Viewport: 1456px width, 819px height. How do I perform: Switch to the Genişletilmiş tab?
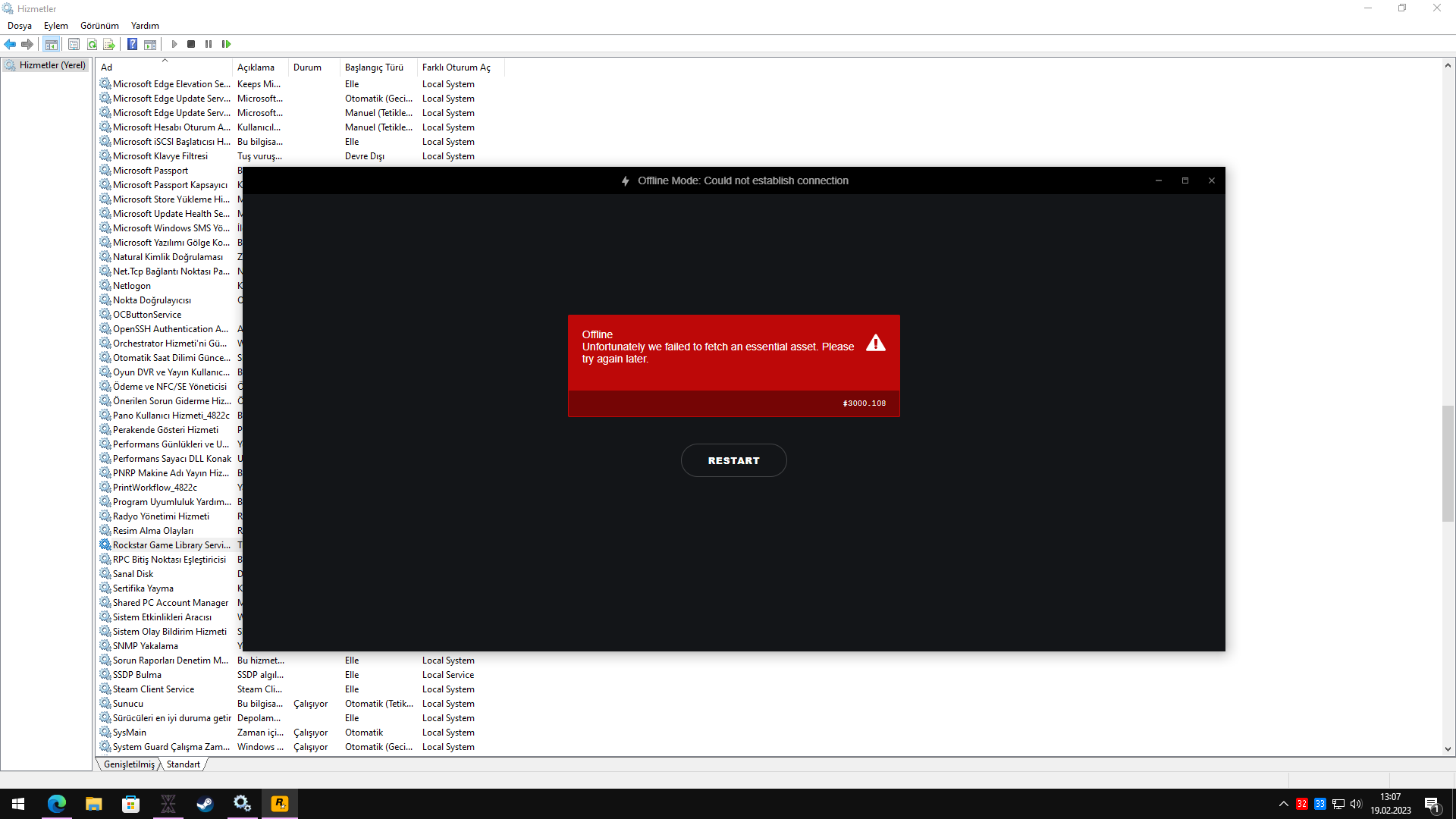coord(129,764)
